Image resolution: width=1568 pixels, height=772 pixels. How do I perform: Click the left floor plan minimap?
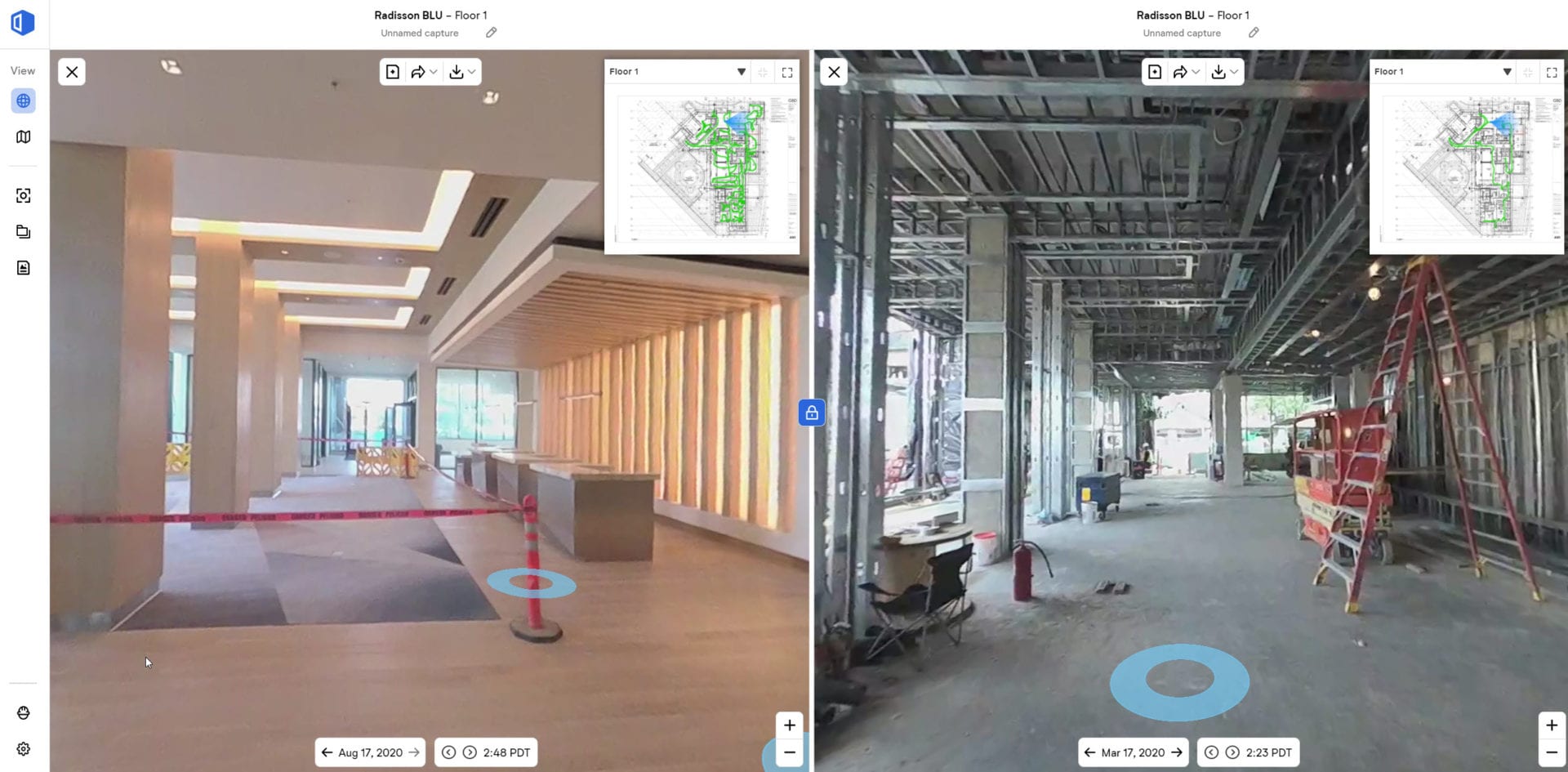(702, 167)
